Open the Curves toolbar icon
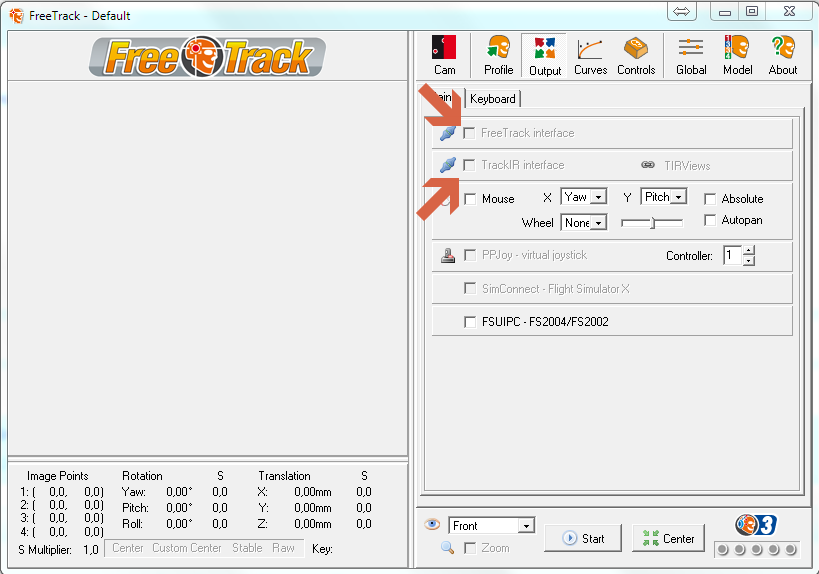819x574 pixels. point(590,55)
